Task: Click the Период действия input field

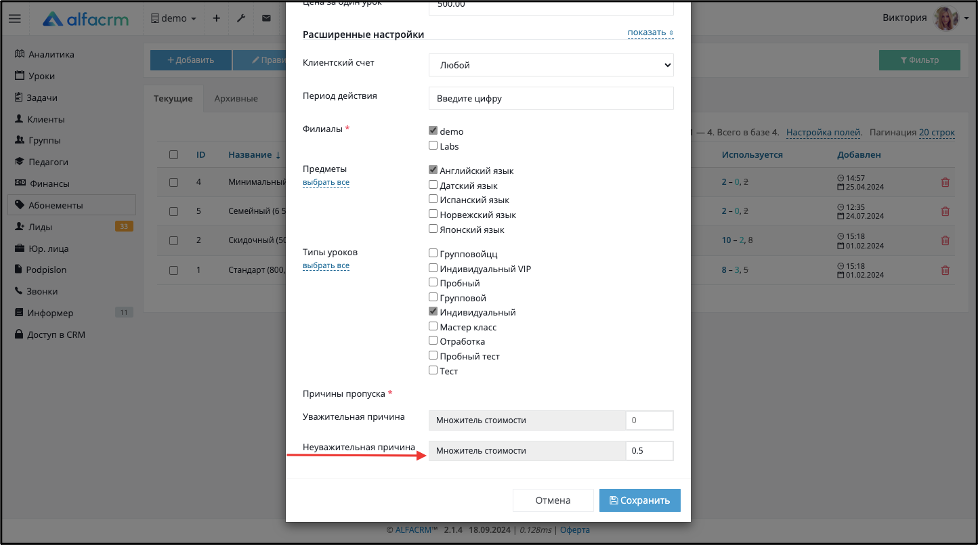Action: click(x=551, y=99)
